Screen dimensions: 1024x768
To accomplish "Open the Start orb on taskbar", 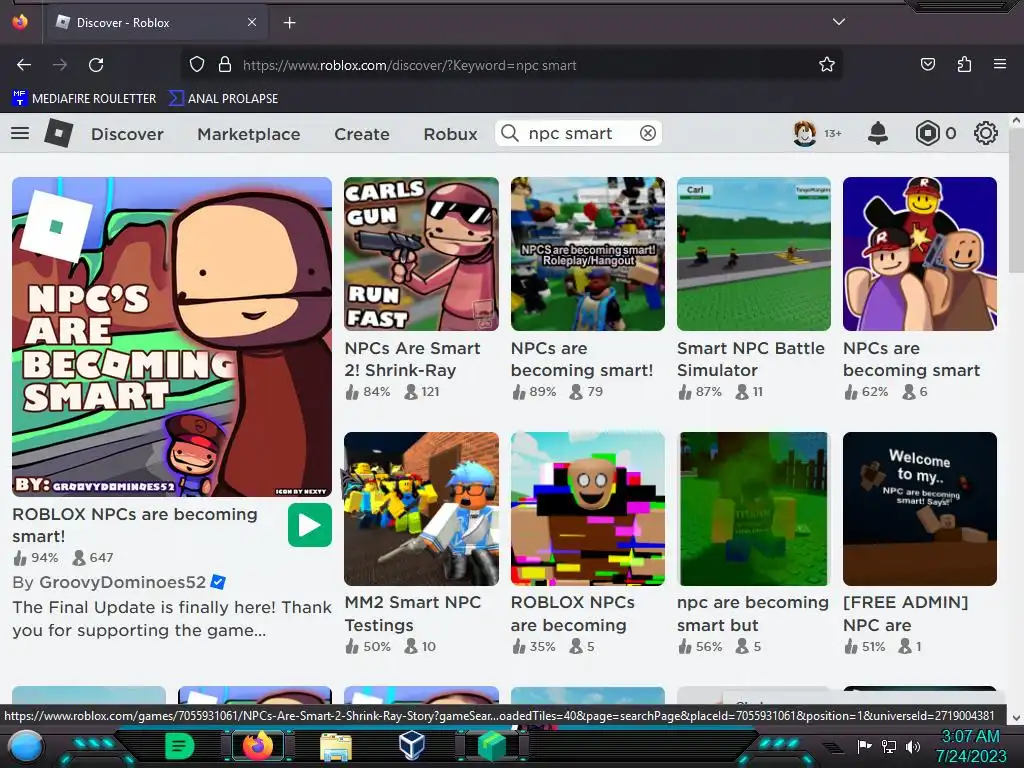I will pyautogui.click(x=25, y=746).
